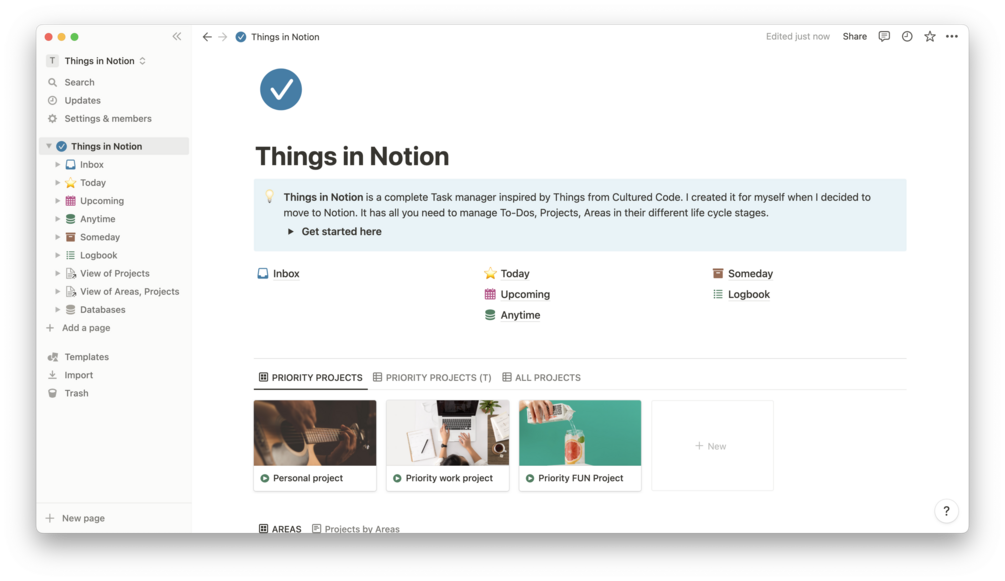This screenshot has width=1005, height=581.
Task: Expand the Anytime page in the sidebar
Action: 58,219
